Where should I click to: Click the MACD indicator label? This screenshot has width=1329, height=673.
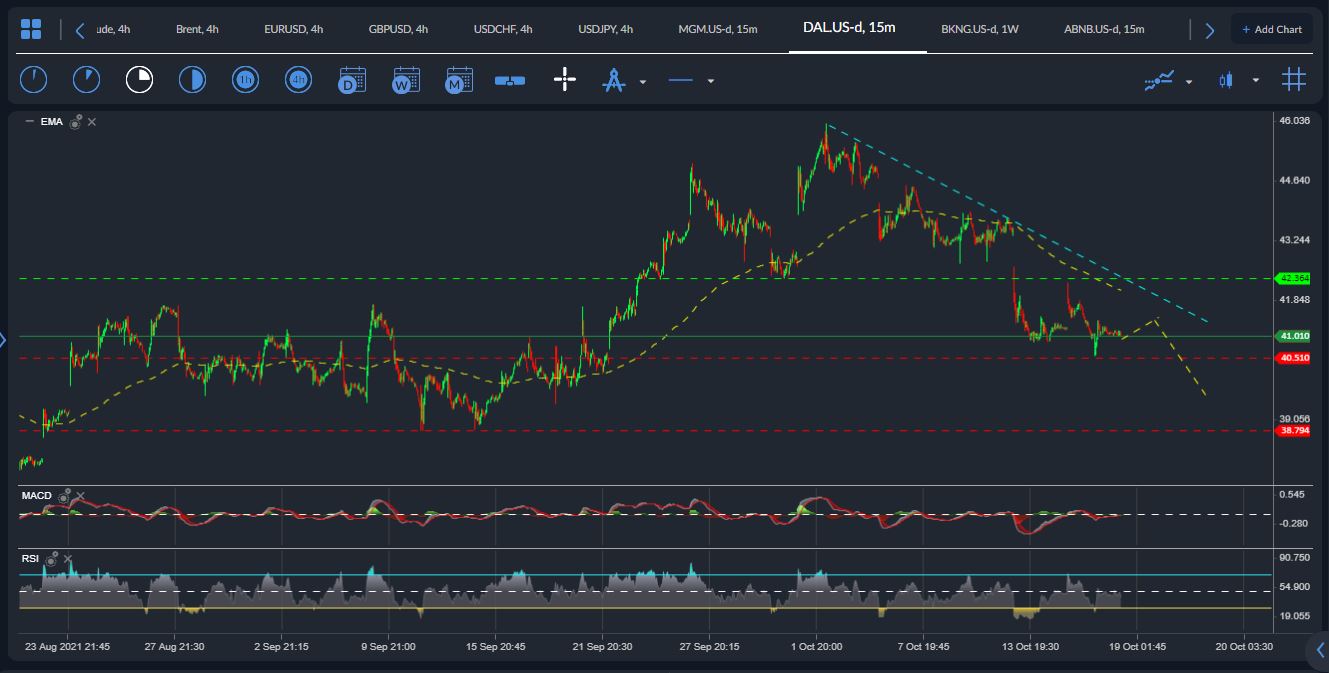tap(37, 496)
